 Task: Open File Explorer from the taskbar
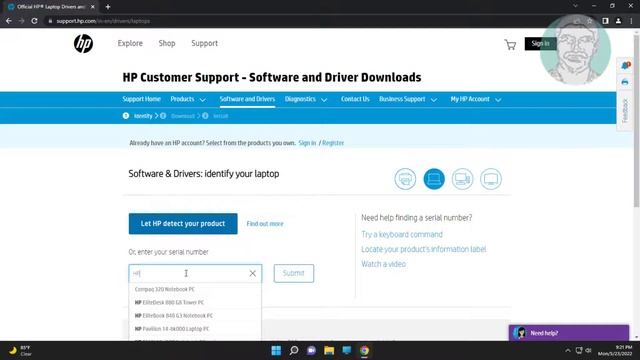(x=329, y=351)
